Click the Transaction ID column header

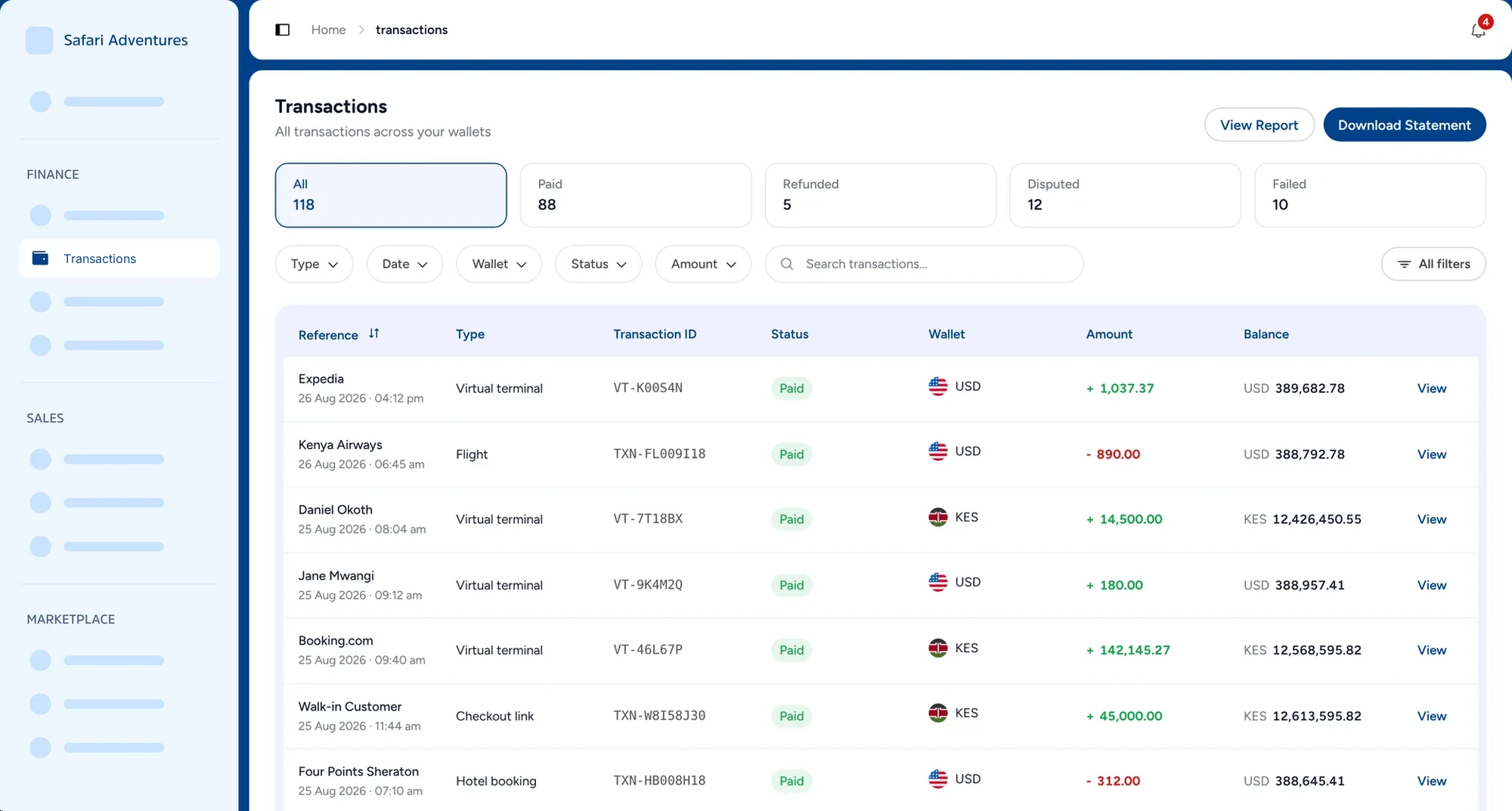tap(655, 334)
